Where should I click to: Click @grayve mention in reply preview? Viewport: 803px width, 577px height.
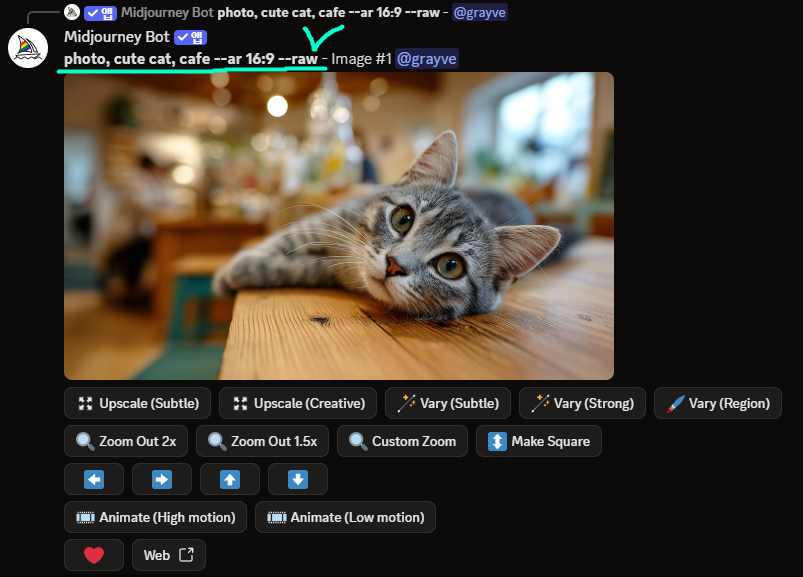point(480,12)
